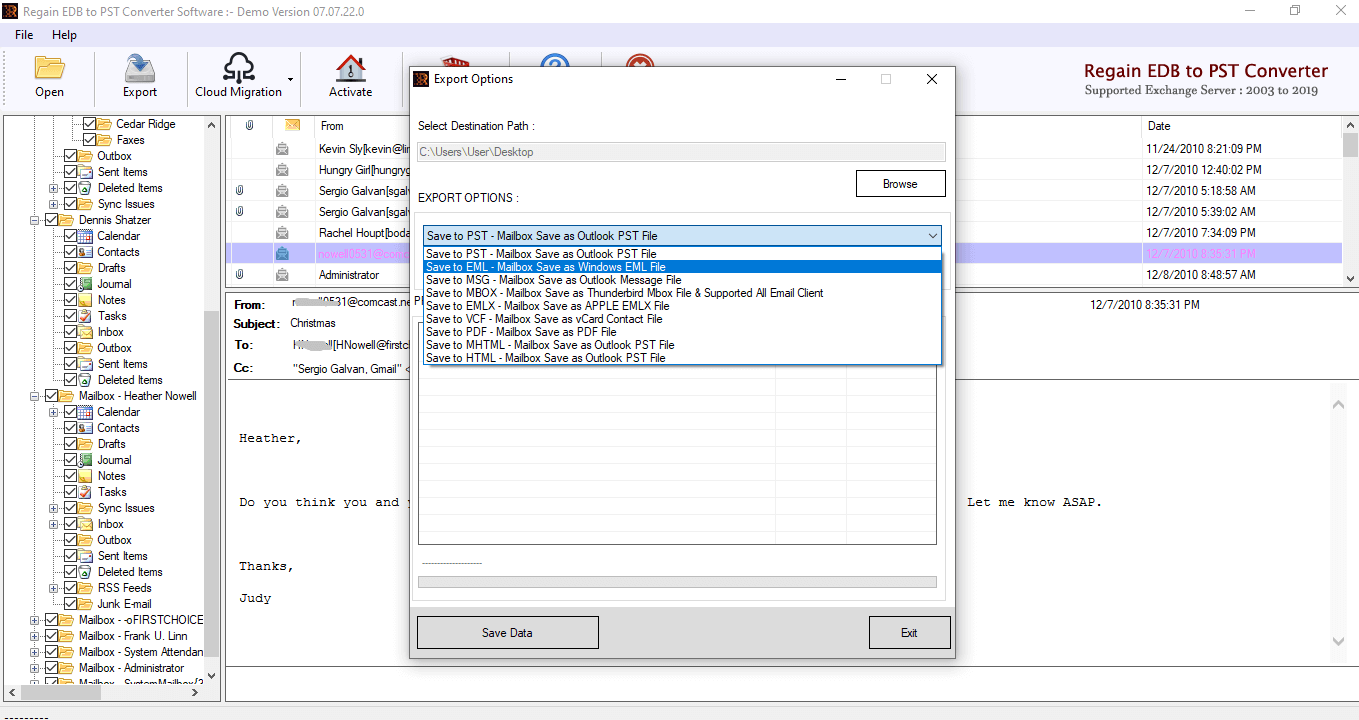Uncheck the RSS Feeds checkbox

click(70, 588)
